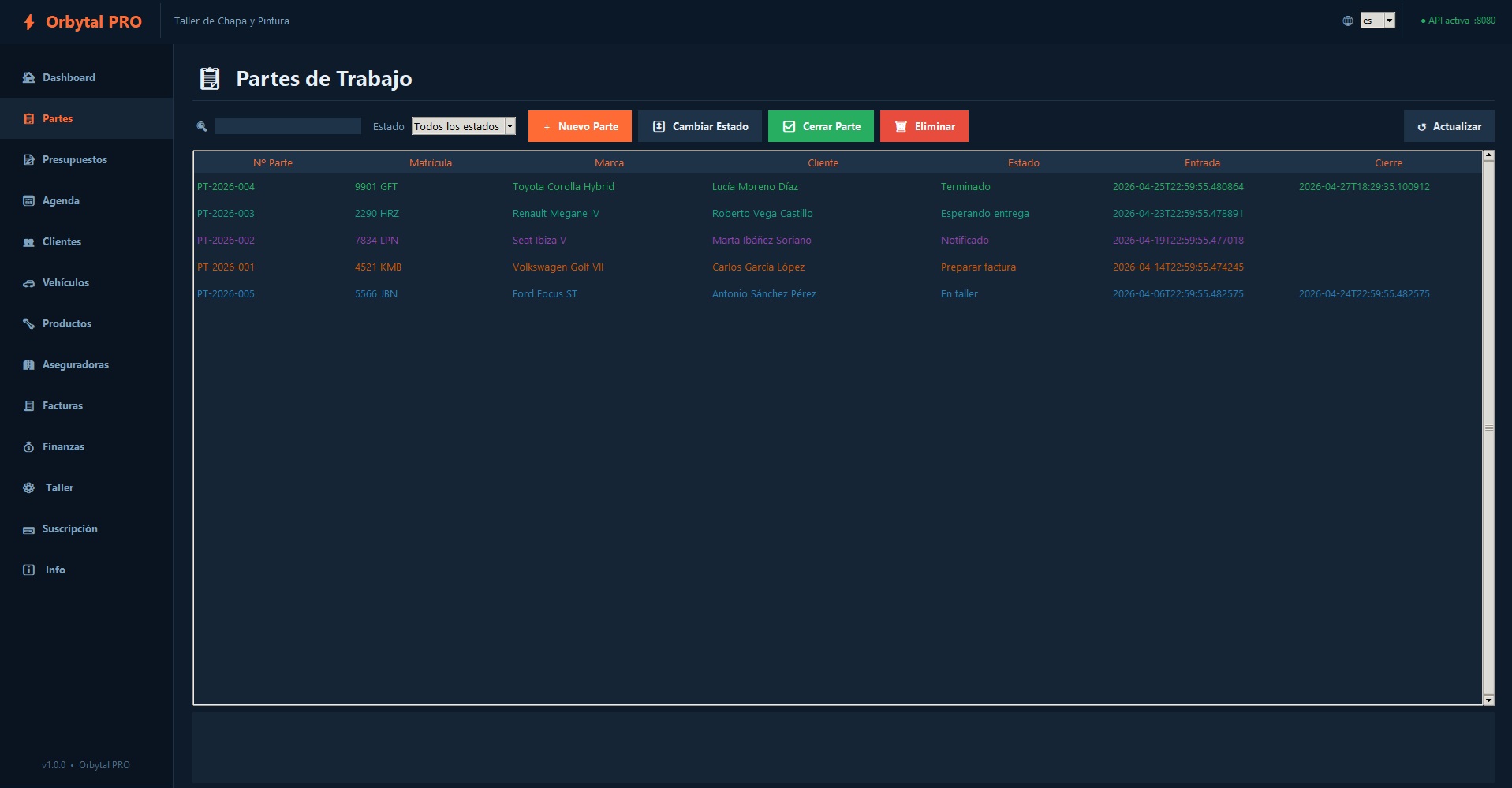Click the Dashboard icon in sidebar

[x=29, y=77]
